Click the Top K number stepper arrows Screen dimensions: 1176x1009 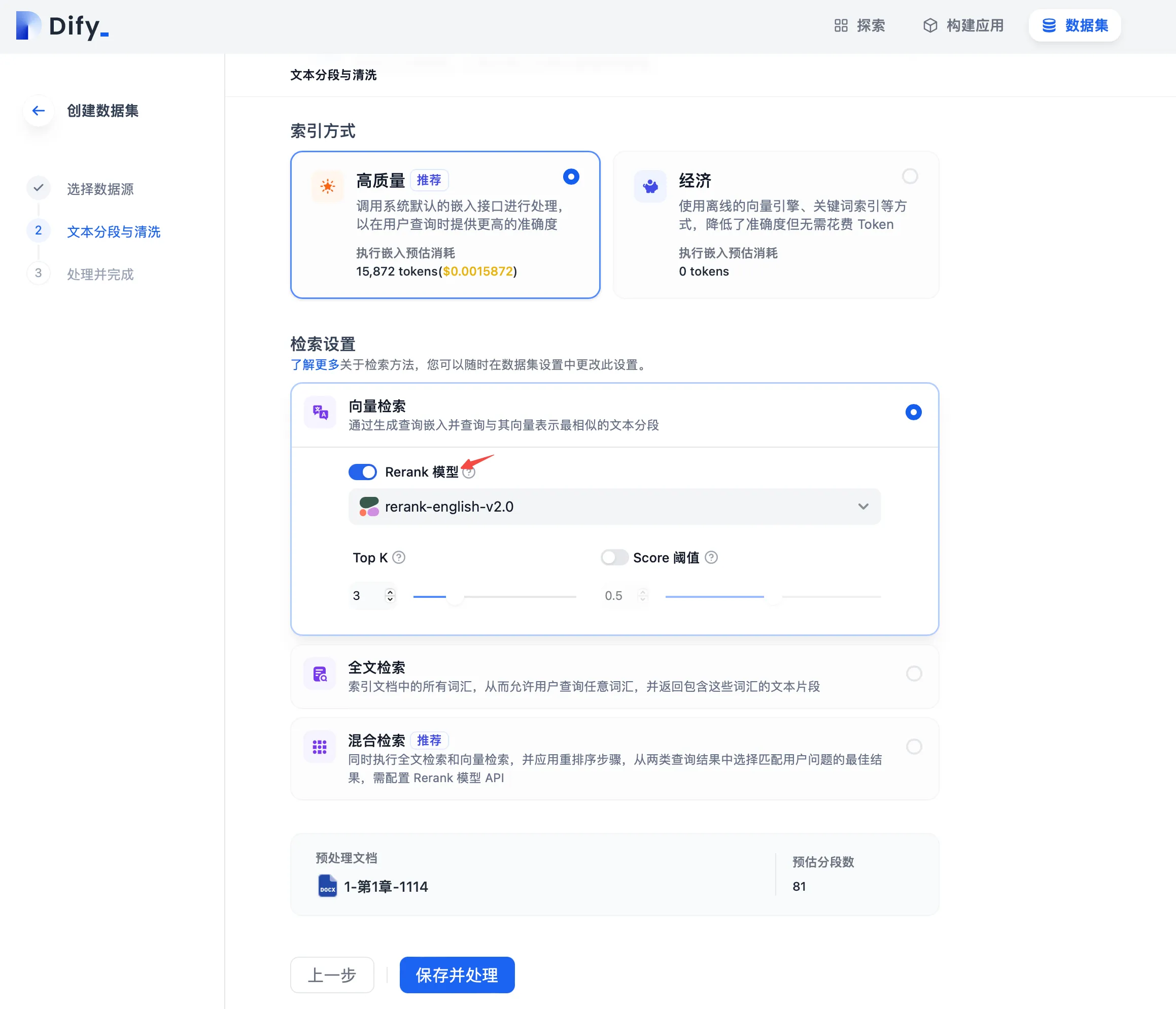click(390, 596)
